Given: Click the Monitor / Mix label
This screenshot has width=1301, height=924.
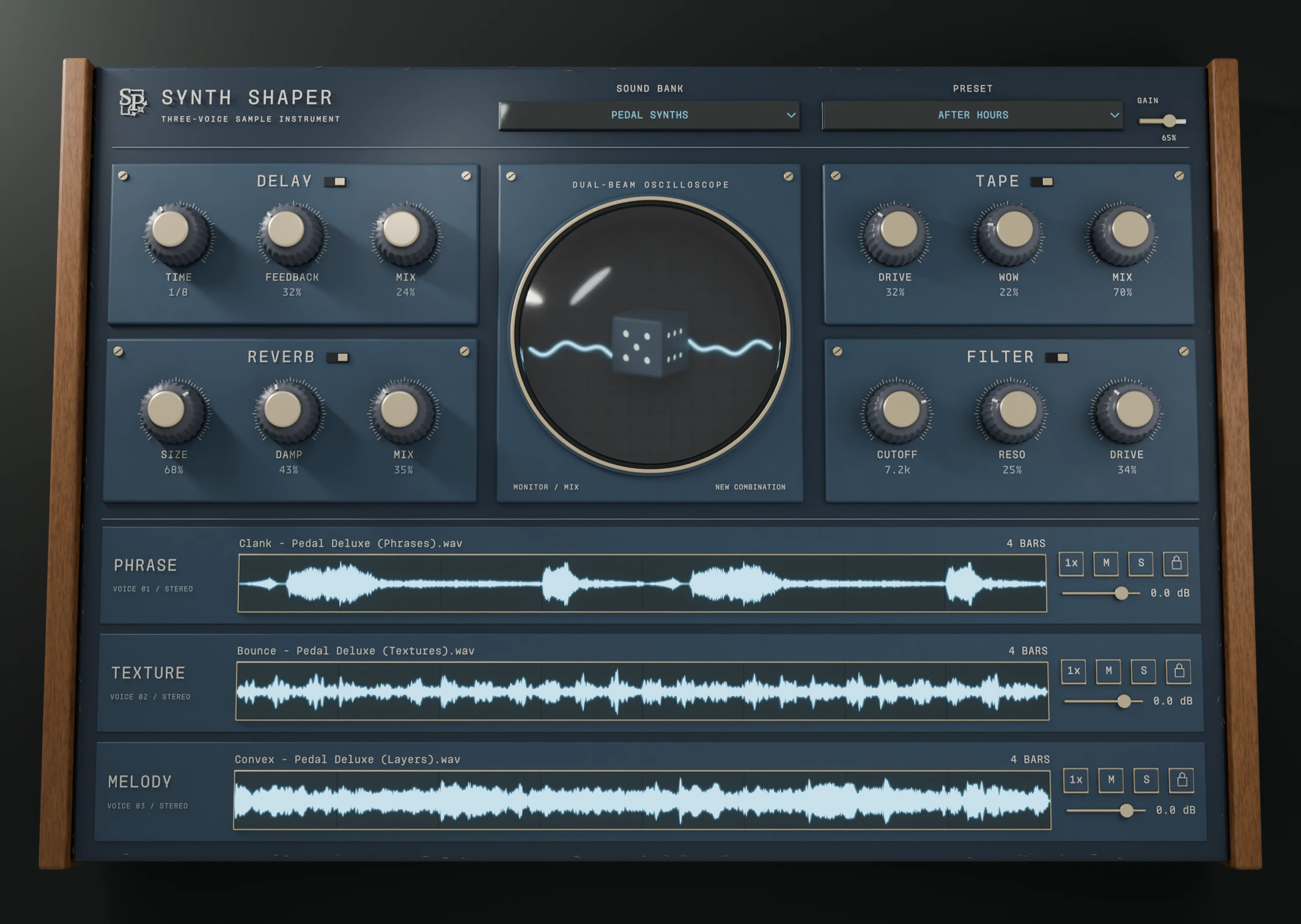Looking at the screenshot, I should point(546,487).
